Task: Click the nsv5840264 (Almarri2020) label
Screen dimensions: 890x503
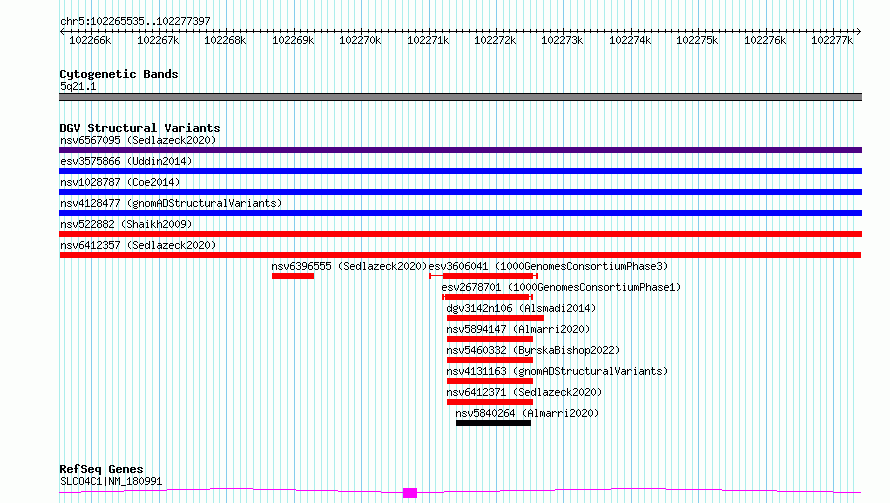Action: 527,413
